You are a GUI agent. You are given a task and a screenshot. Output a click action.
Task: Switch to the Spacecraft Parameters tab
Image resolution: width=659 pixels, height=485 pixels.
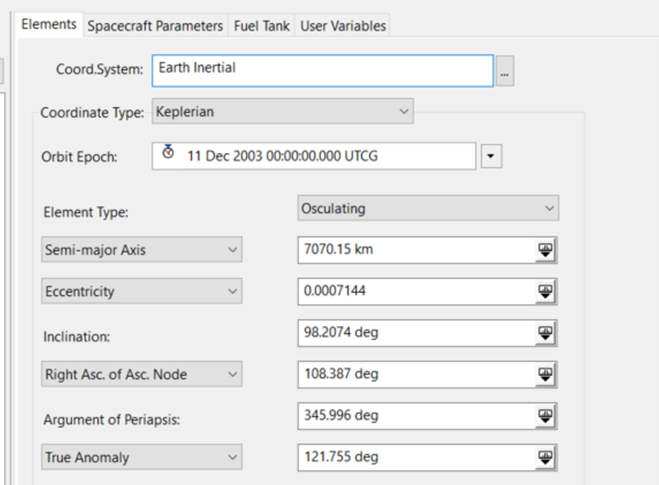(x=155, y=26)
